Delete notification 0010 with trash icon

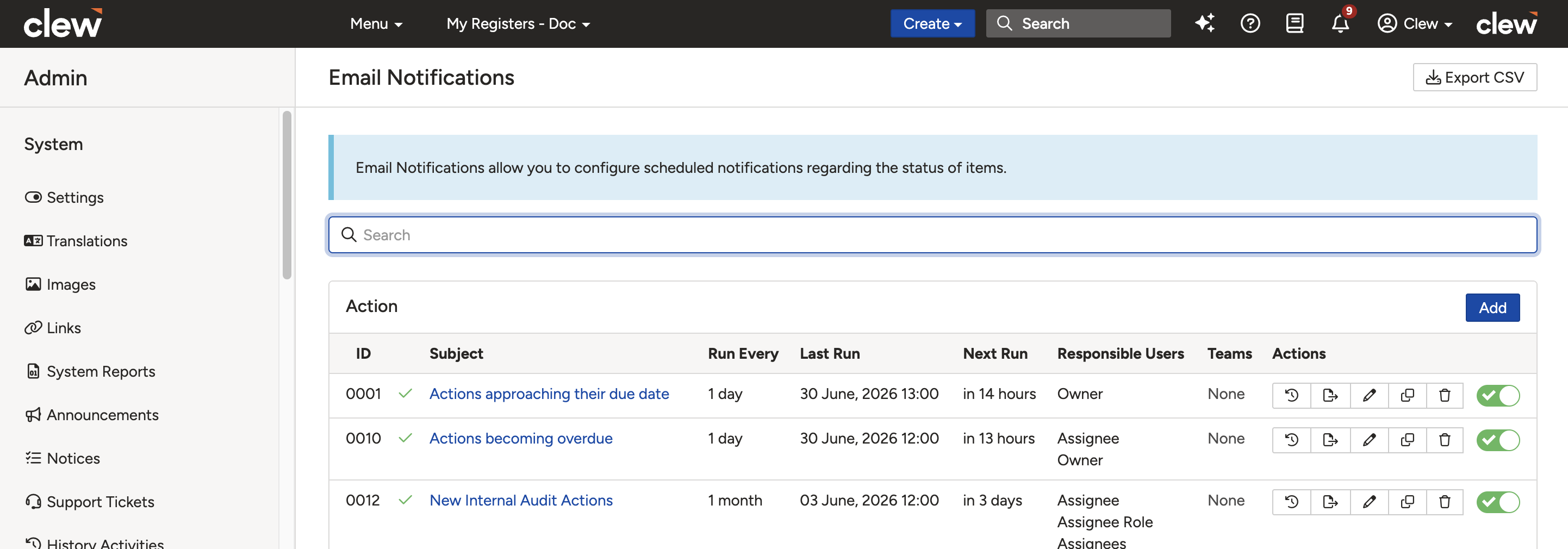(1445, 440)
